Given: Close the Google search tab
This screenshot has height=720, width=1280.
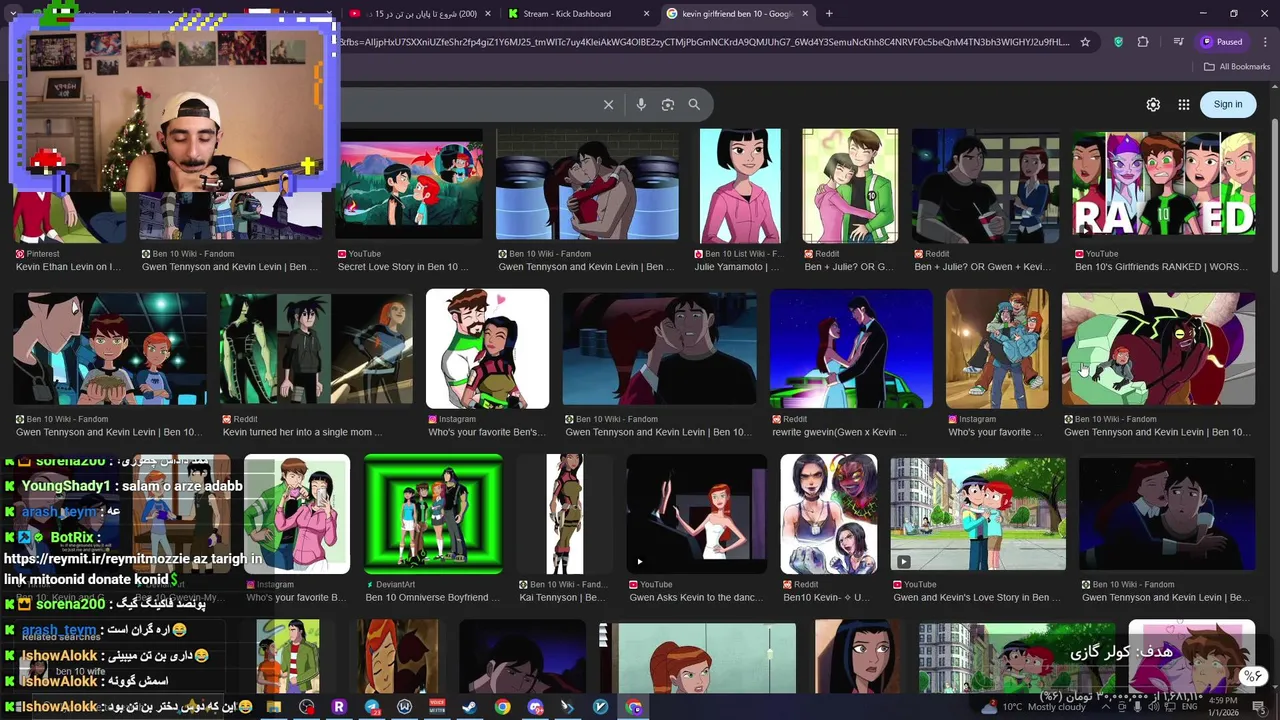Looking at the screenshot, I should click(x=805, y=14).
